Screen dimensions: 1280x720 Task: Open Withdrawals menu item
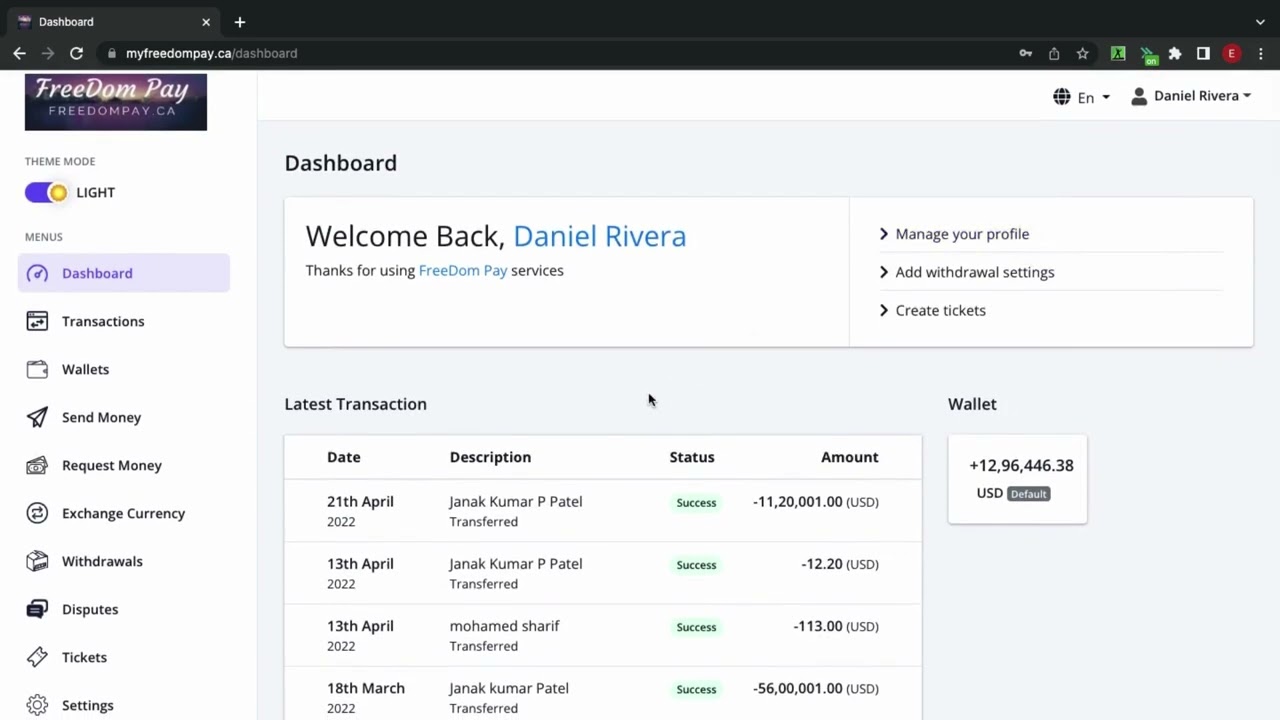[124, 561]
